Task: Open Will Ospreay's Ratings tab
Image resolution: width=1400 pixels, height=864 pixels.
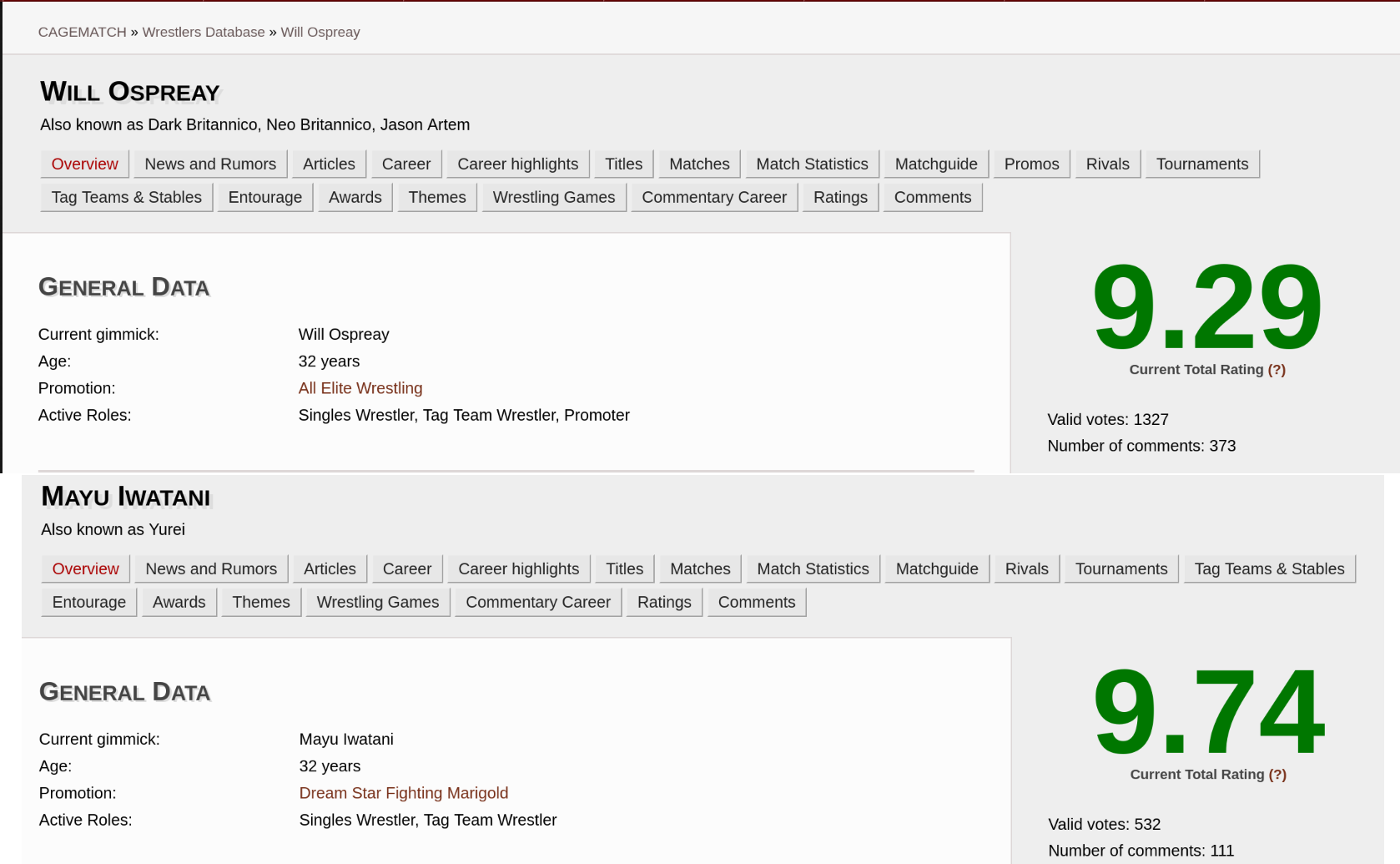Action: 840,197
